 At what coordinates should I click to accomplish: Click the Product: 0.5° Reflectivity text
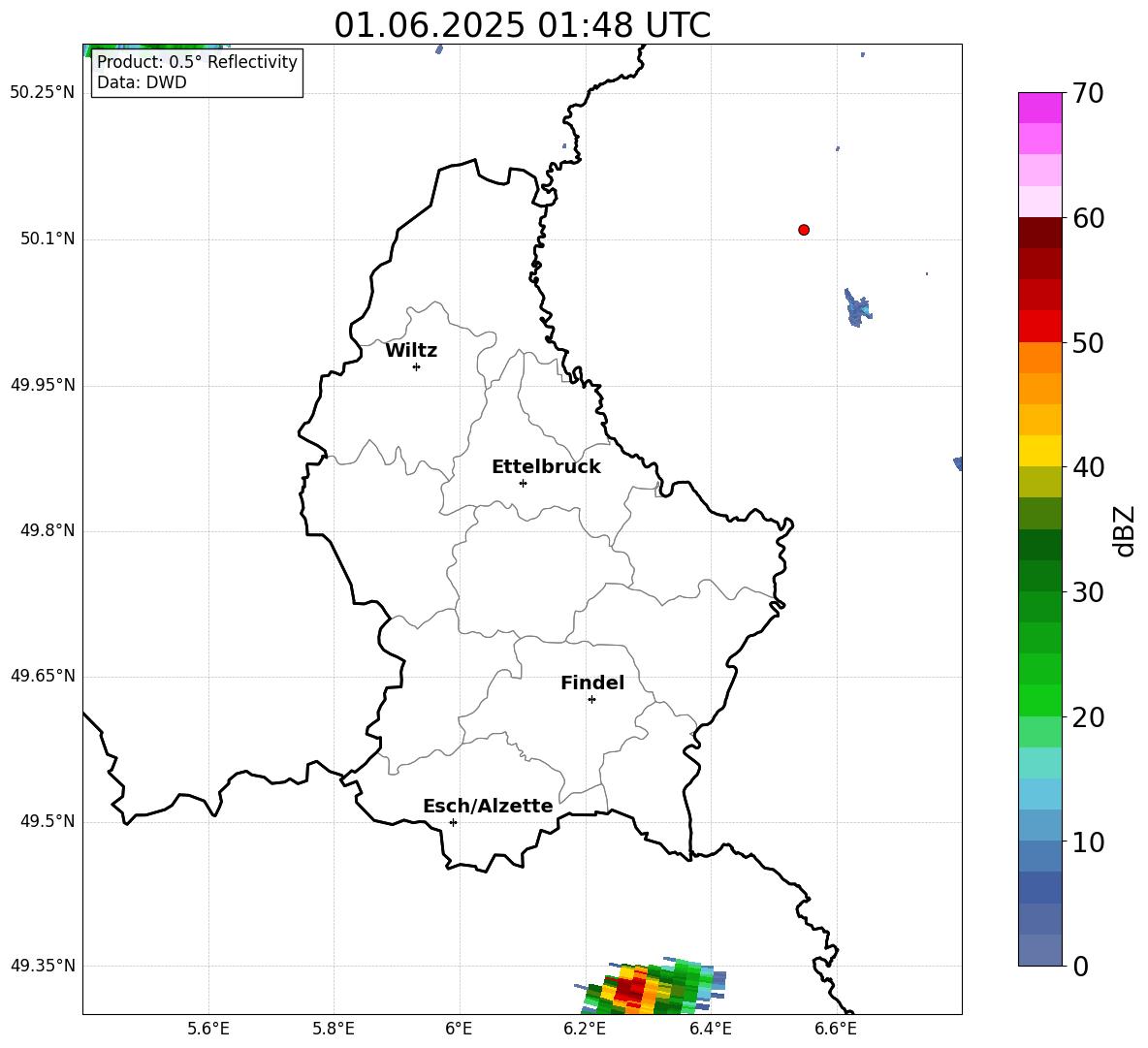(197, 61)
